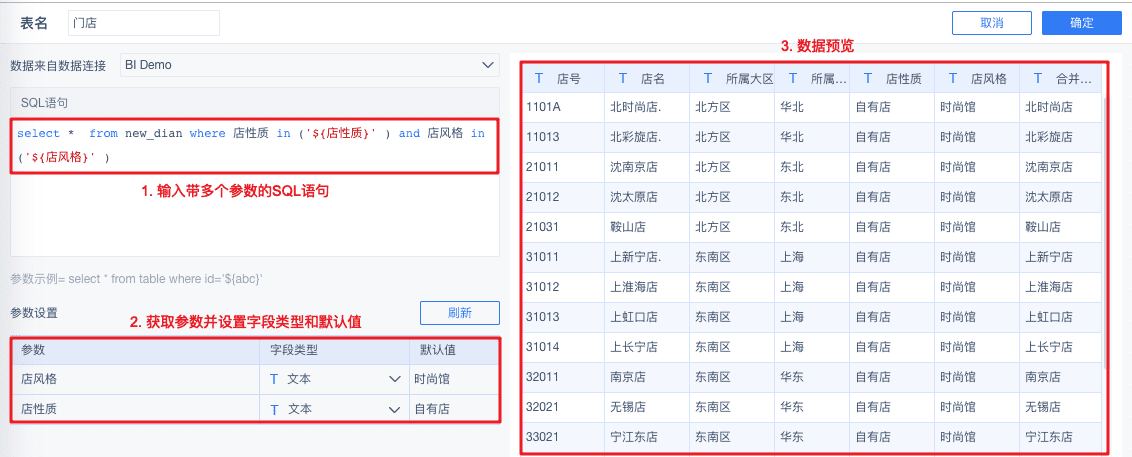Click 无锡店 in the 店名 column
Viewport: 1132px width, 457px height.
pos(647,406)
